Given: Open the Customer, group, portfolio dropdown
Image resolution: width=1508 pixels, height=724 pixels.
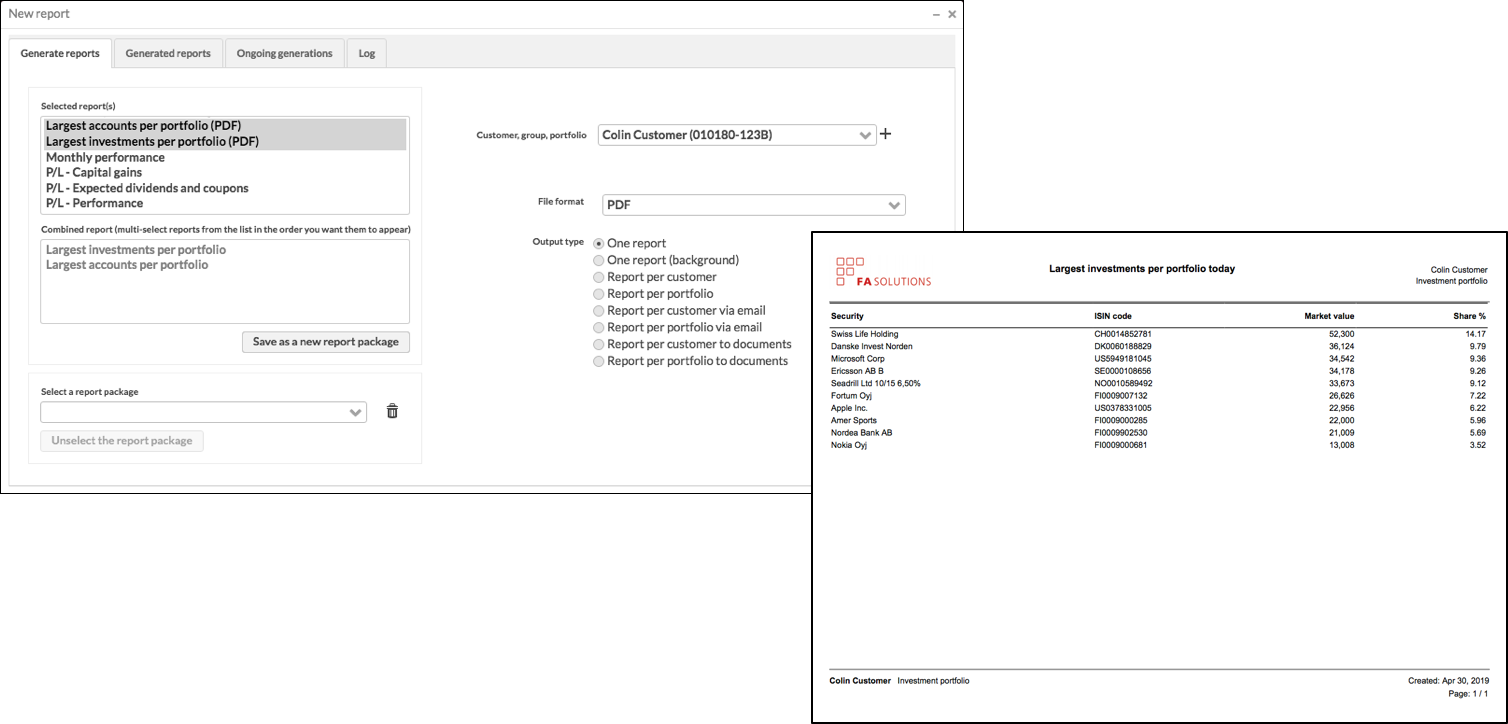Looking at the screenshot, I should click(737, 135).
